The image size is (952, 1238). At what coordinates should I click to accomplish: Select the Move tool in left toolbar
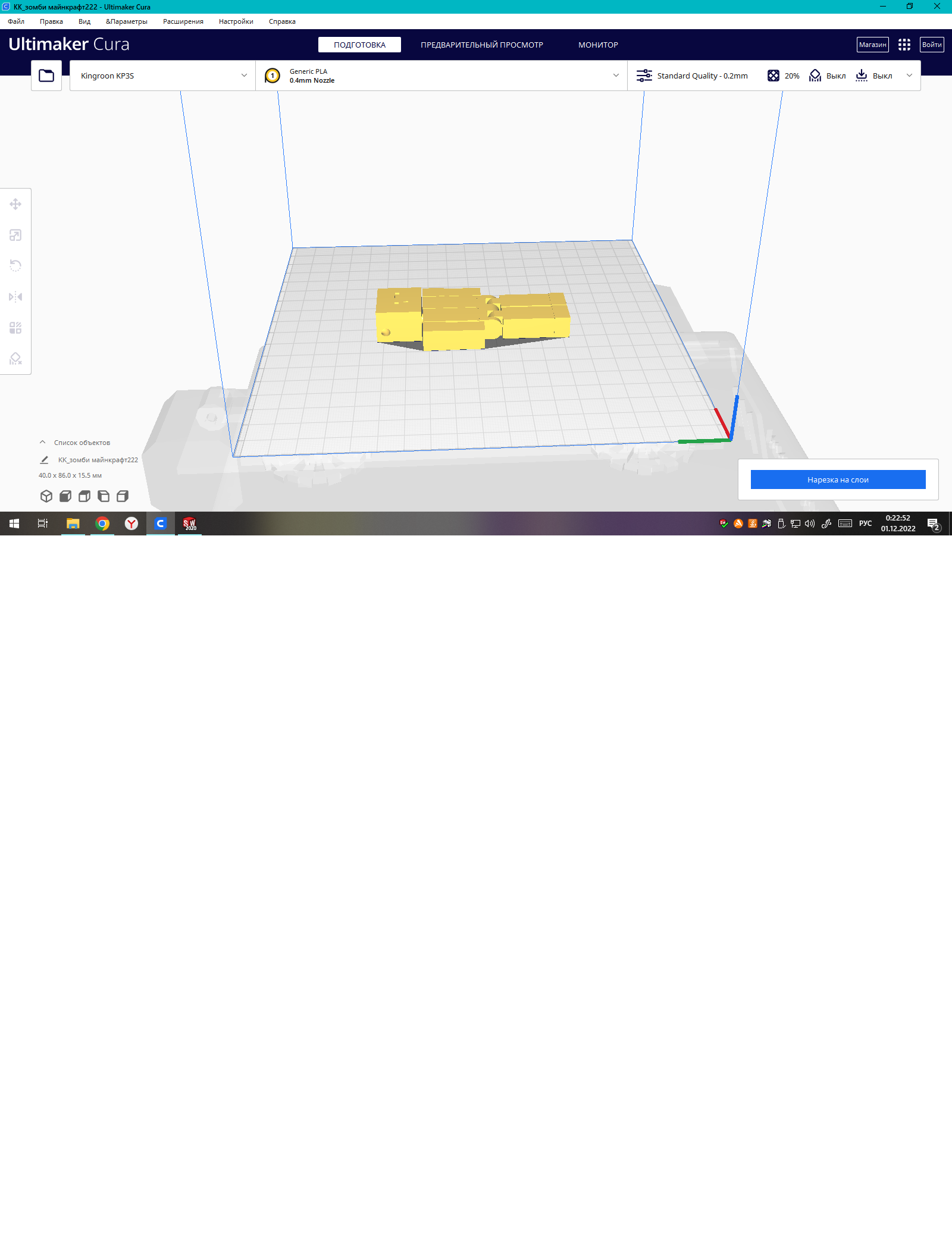tap(15, 204)
